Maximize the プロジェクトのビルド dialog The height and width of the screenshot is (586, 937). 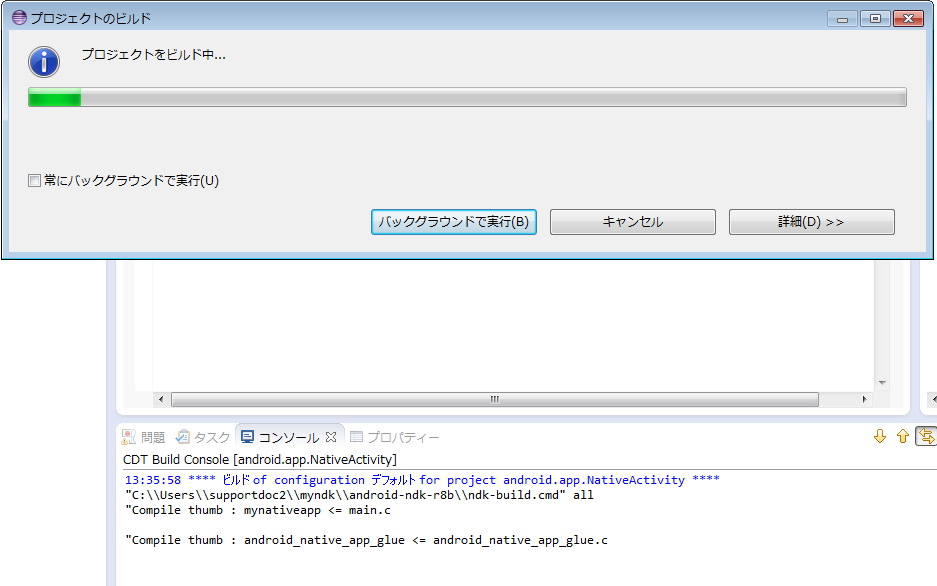point(875,19)
